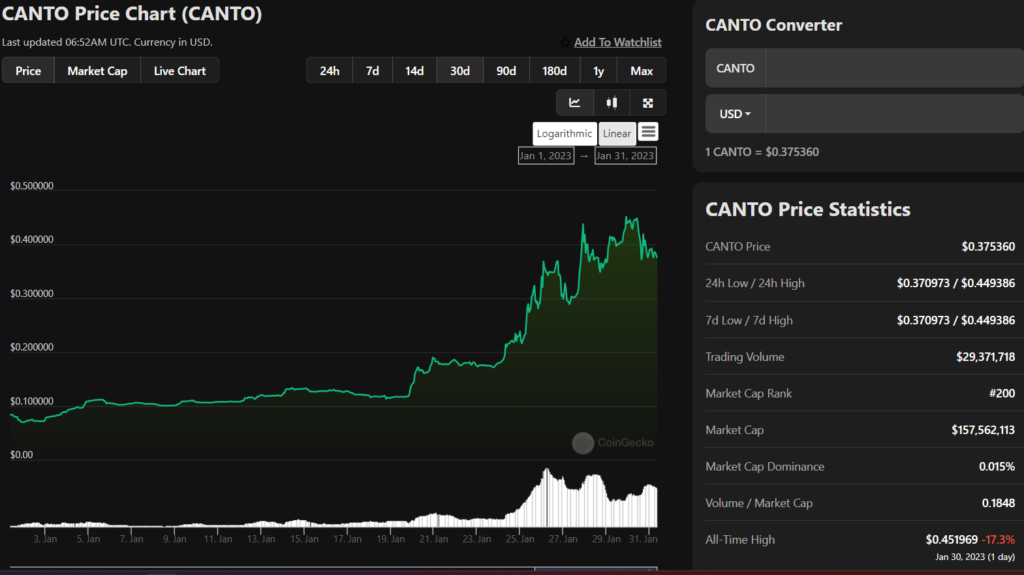Set range to Max
This screenshot has width=1024, height=575.
[x=641, y=71]
